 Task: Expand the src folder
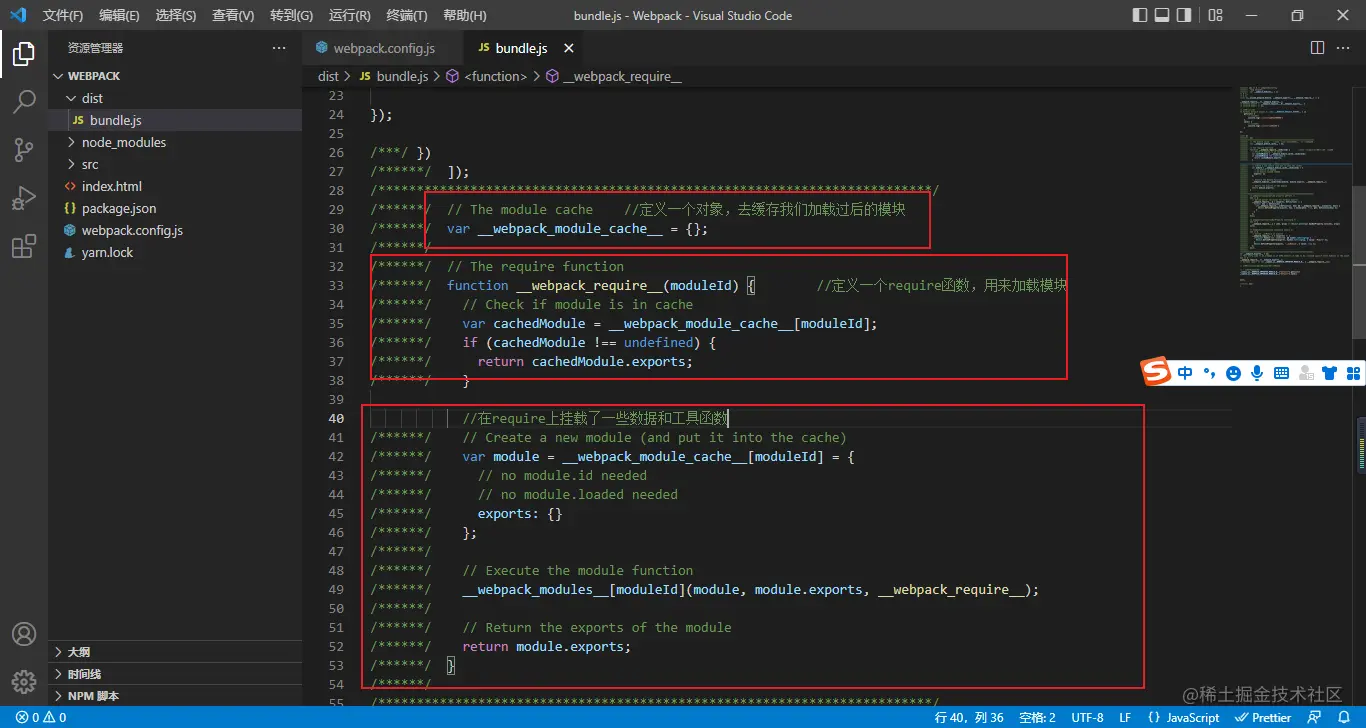click(90, 164)
